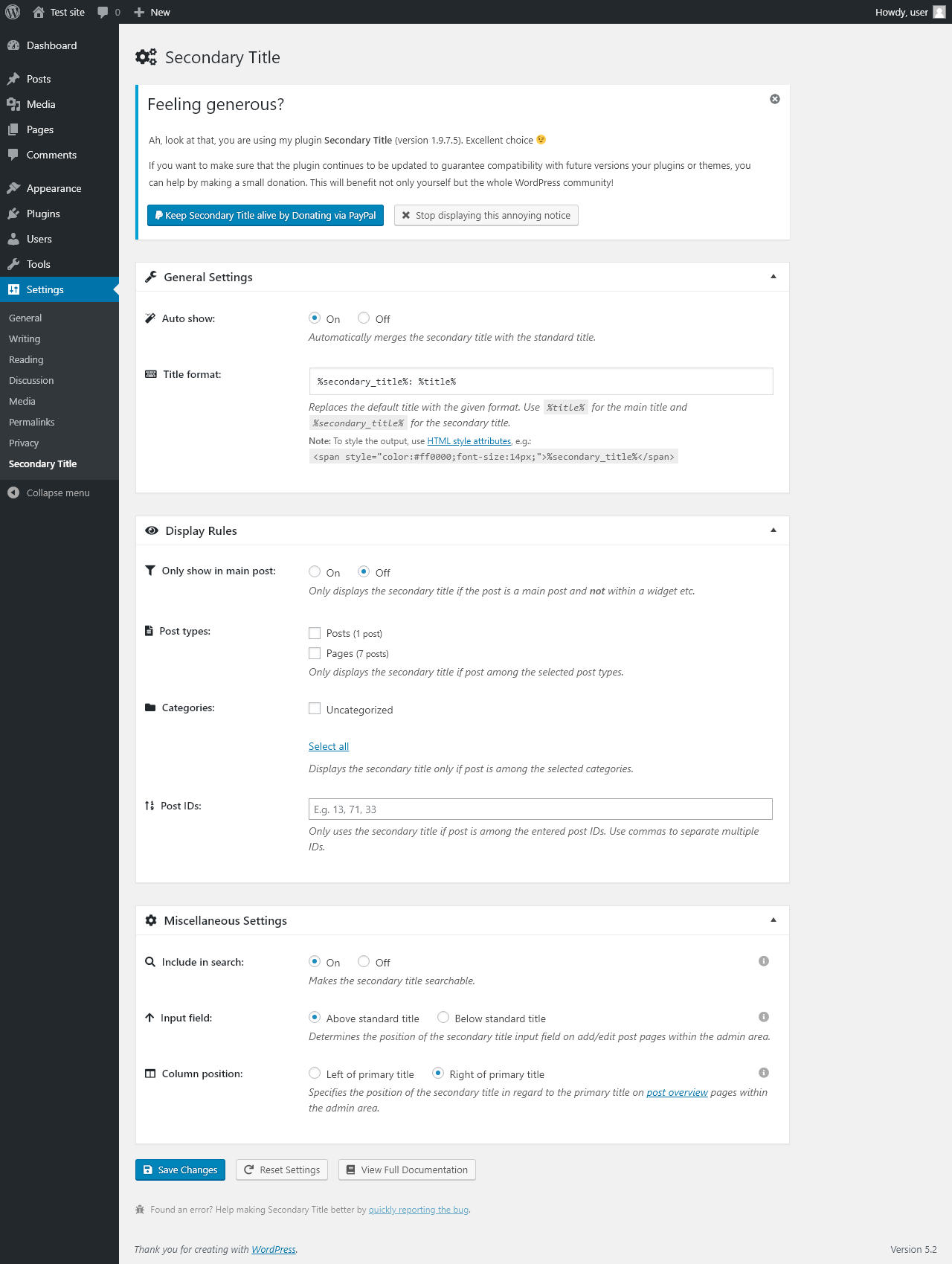Screen dimensions: 952x1264
Task: Set Auto show to Off
Action: coord(364,318)
